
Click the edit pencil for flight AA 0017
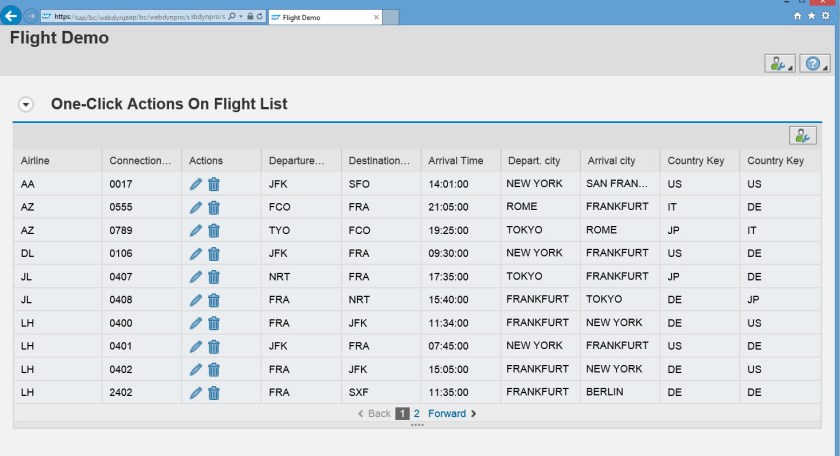tap(196, 184)
